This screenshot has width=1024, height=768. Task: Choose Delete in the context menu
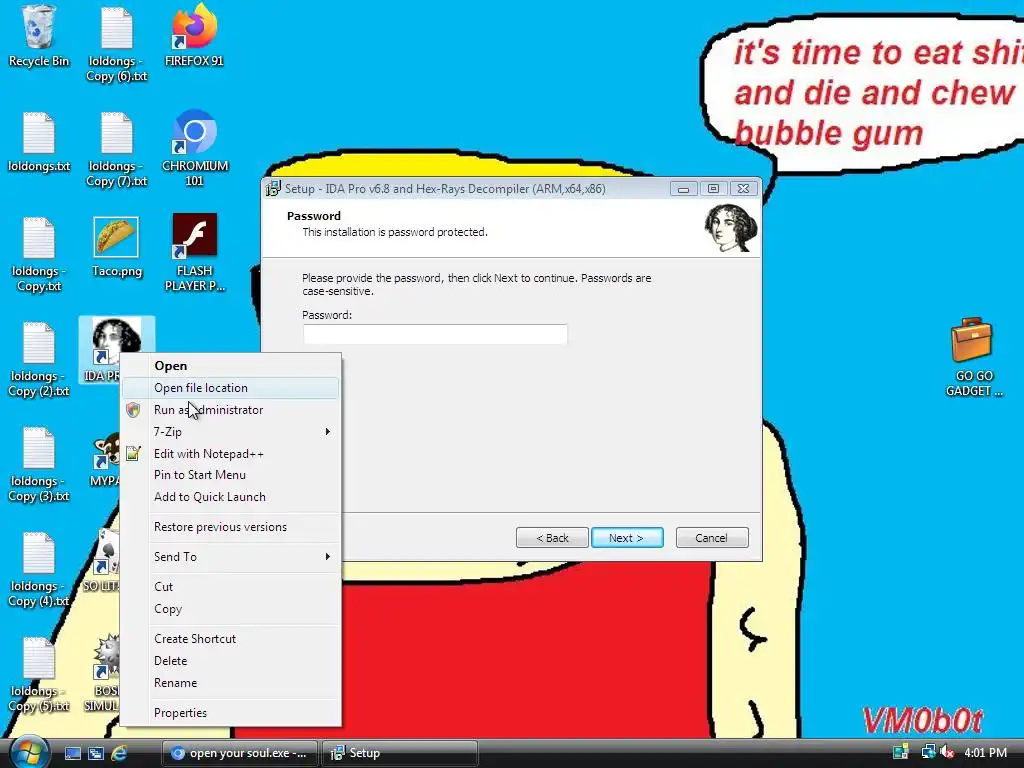tap(231, 661)
